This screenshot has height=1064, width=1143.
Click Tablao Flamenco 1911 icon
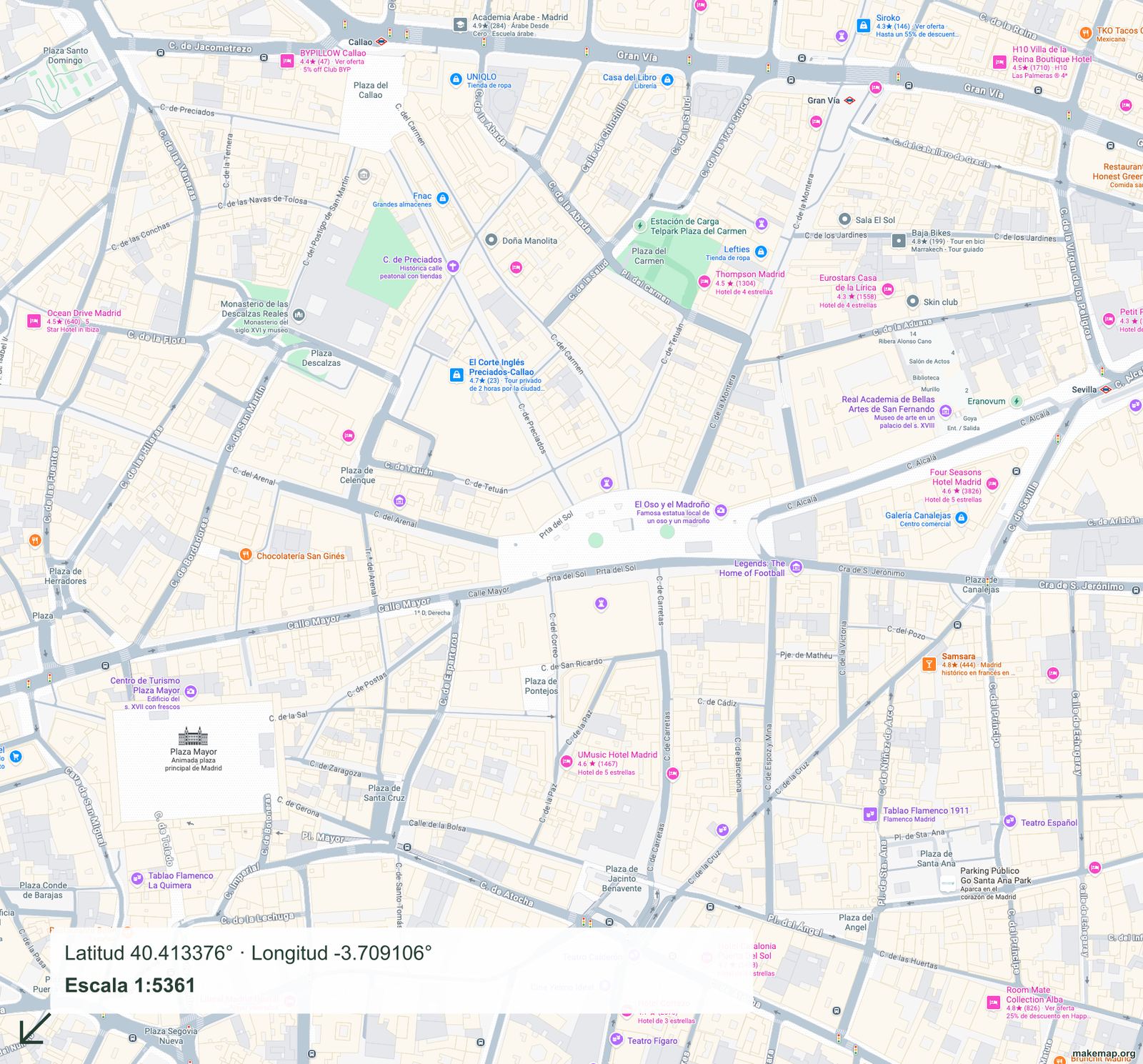coord(870,813)
